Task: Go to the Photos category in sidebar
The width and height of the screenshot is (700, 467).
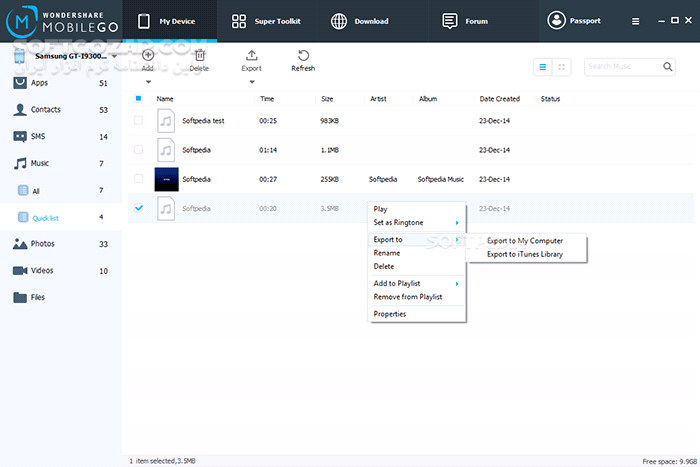Action: coord(42,244)
